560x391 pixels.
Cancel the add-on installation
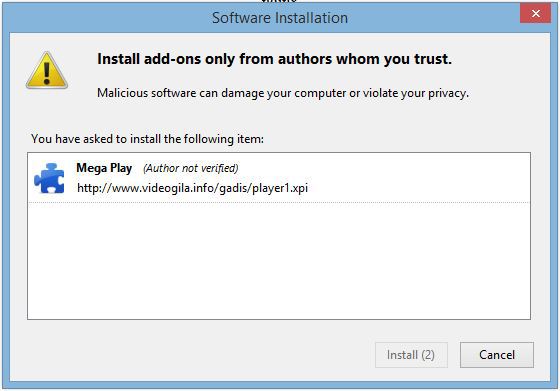pos(497,355)
